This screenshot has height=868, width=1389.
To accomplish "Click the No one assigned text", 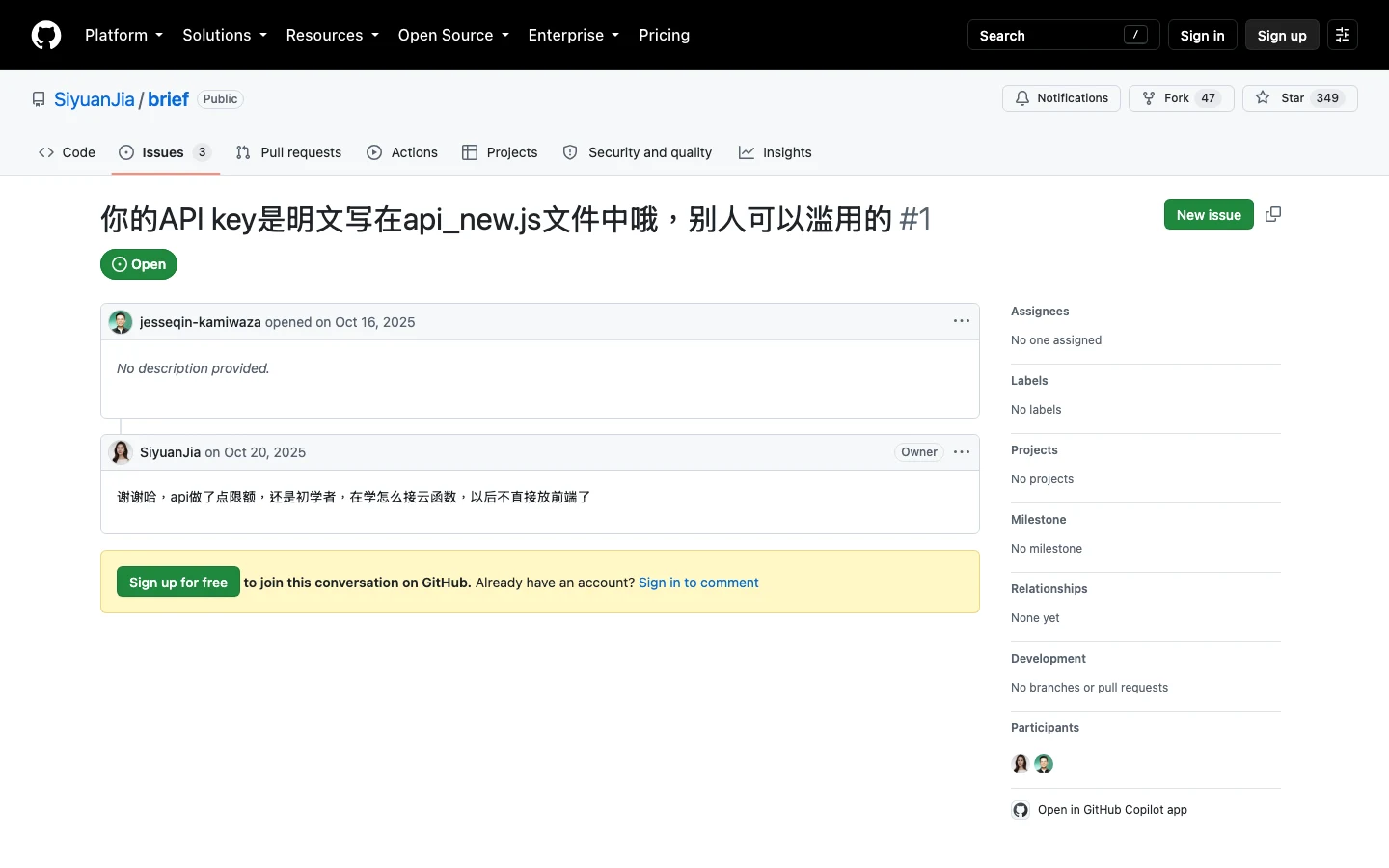I will click(x=1056, y=340).
